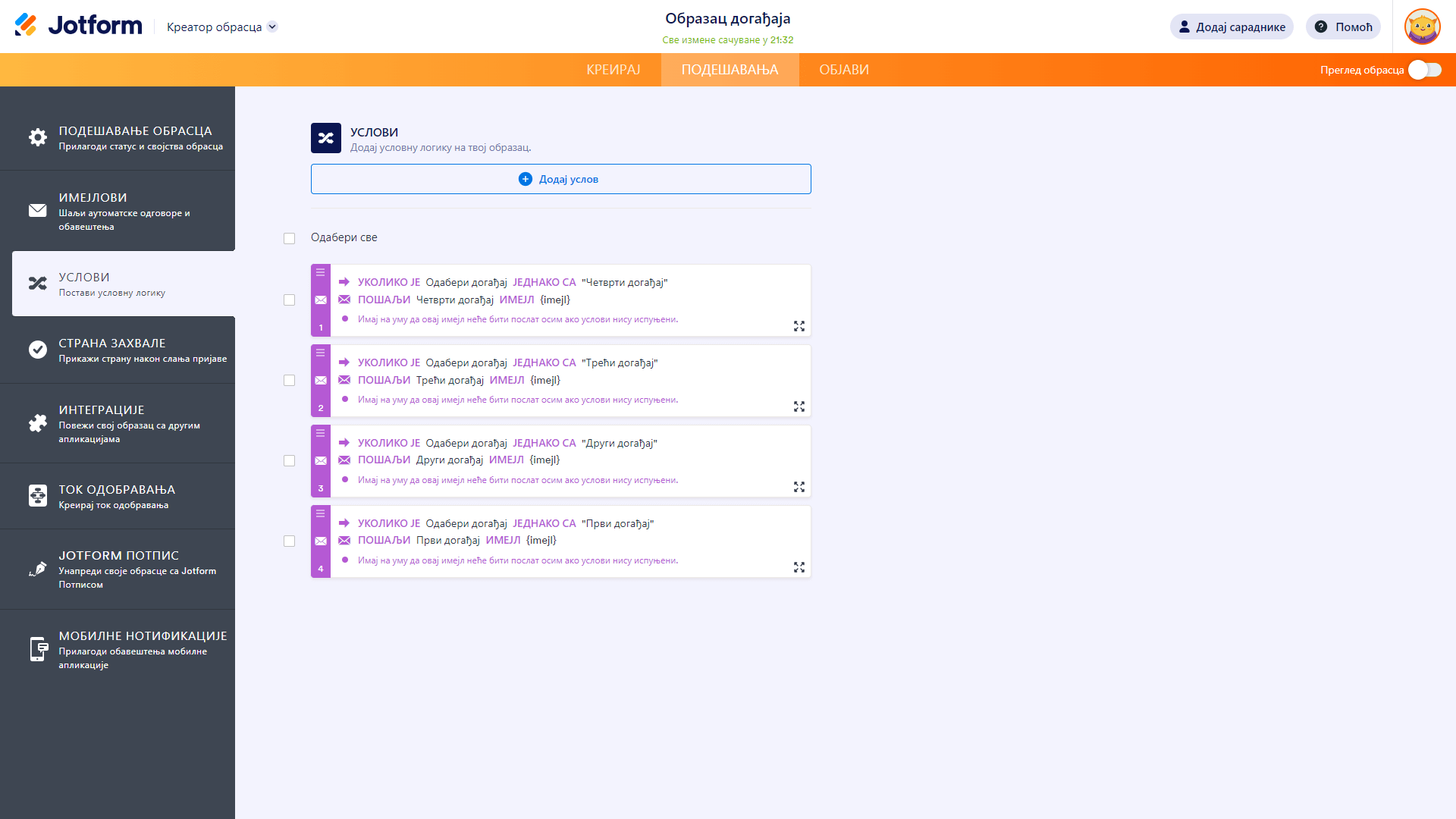Click the Jotform Sign pen icon
This screenshot has height=819, width=1456.
coord(38,569)
